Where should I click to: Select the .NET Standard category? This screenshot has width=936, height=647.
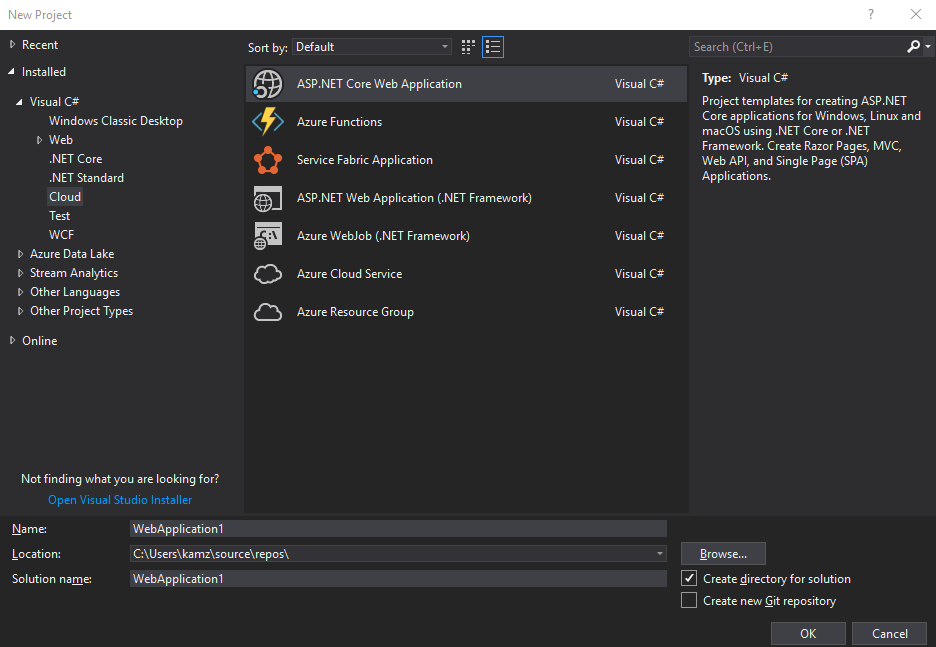tap(86, 178)
